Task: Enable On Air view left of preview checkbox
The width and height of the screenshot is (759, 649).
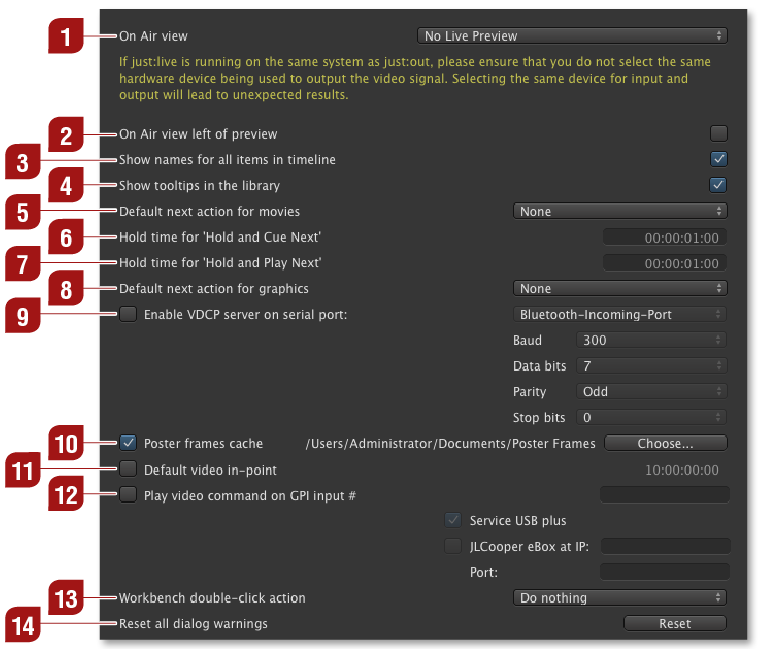Action: pos(718,134)
